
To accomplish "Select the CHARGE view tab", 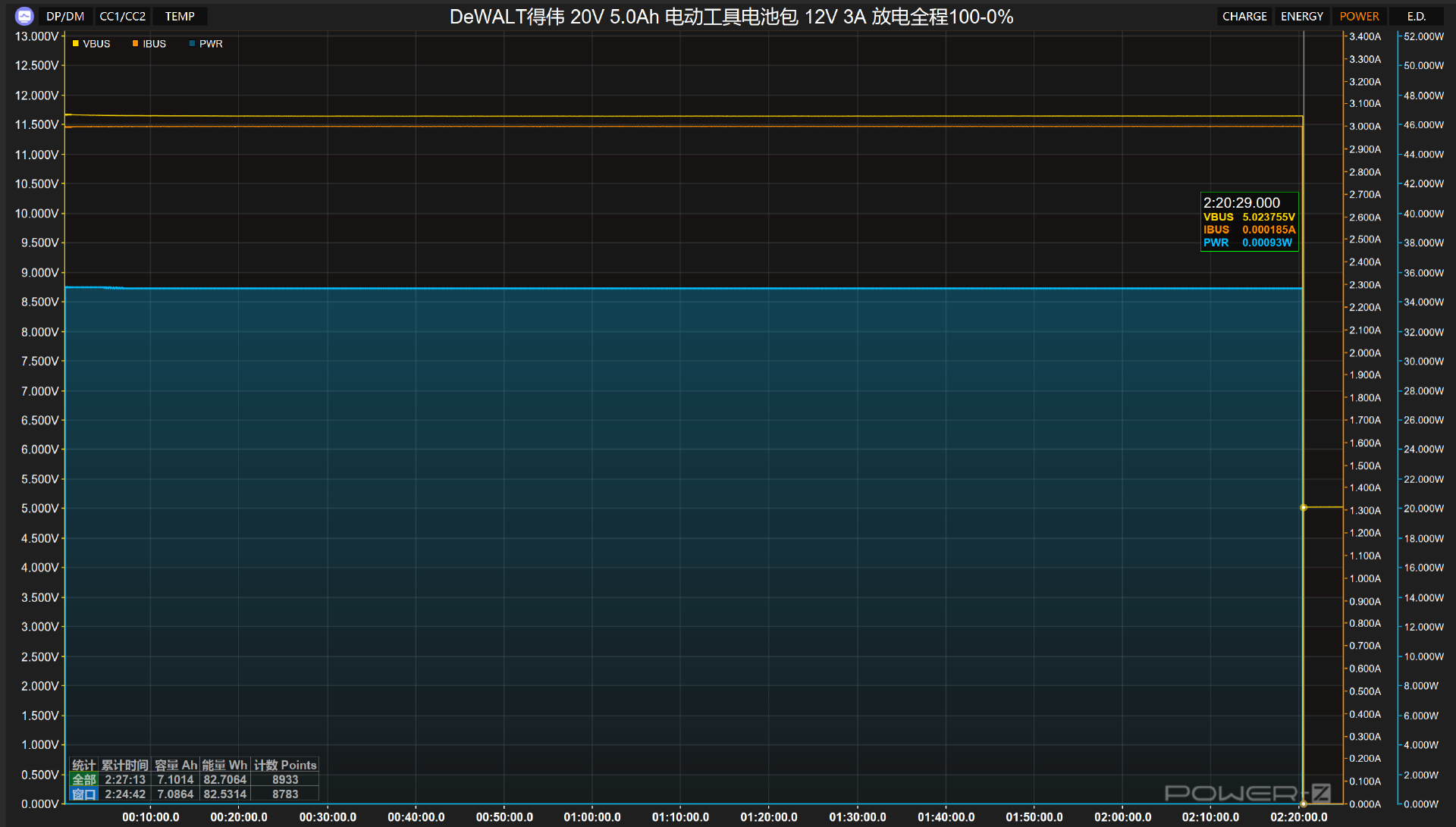I will [1244, 16].
